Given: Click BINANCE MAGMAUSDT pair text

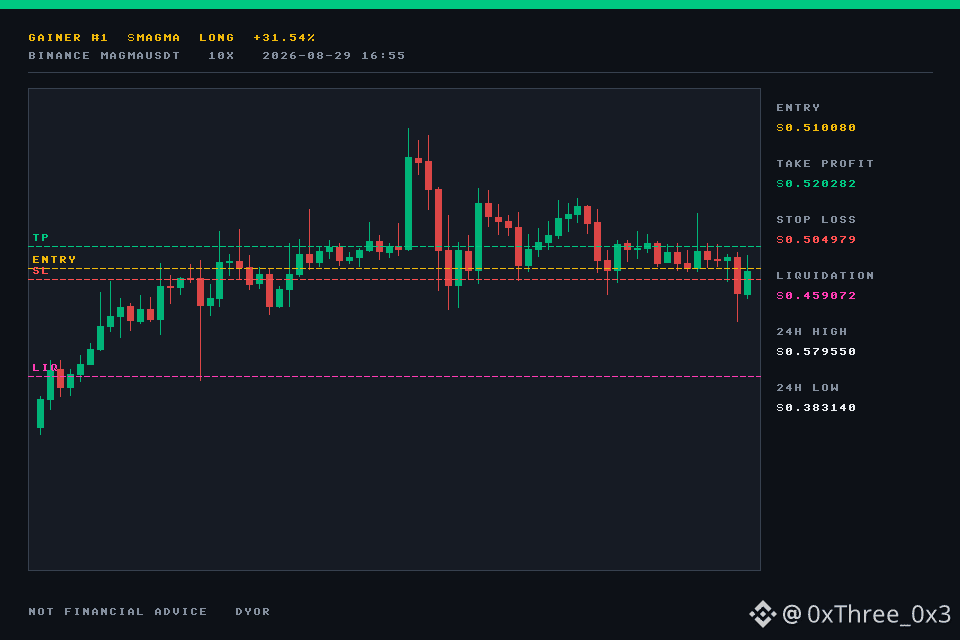Looking at the screenshot, I should click(x=104, y=56).
